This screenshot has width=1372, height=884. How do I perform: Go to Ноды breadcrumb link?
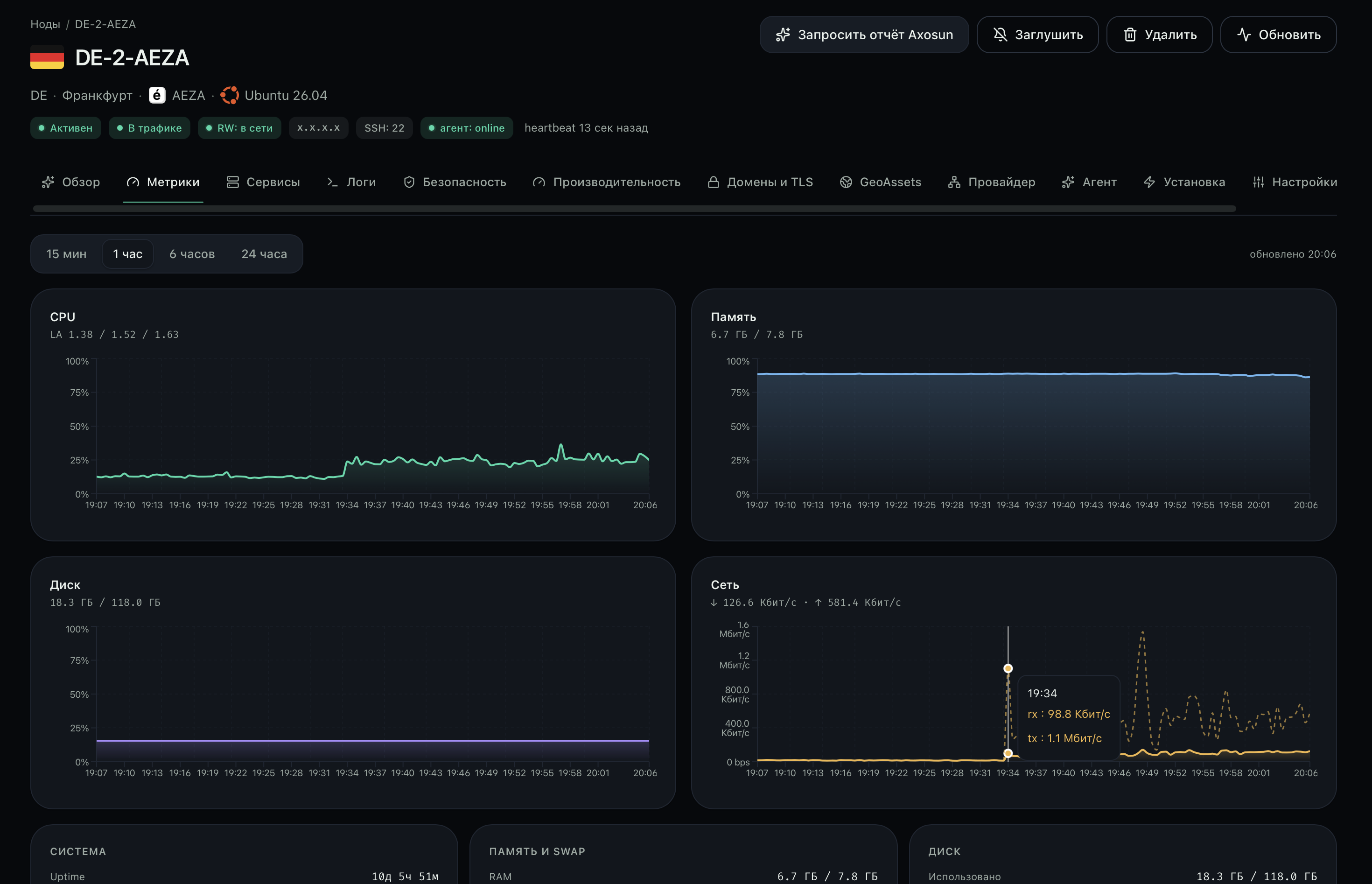[45, 24]
